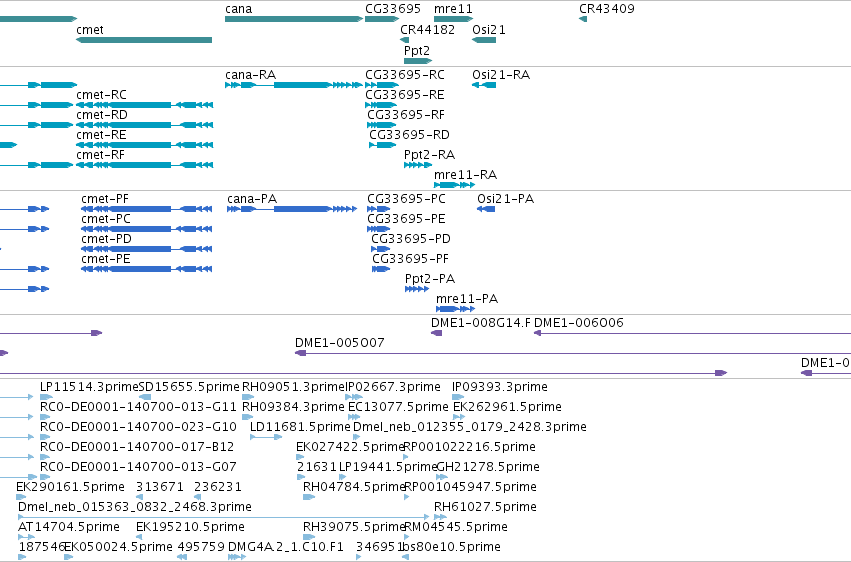
Task: Select the Osi21 gene feature
Action: [x=484, y=40]
